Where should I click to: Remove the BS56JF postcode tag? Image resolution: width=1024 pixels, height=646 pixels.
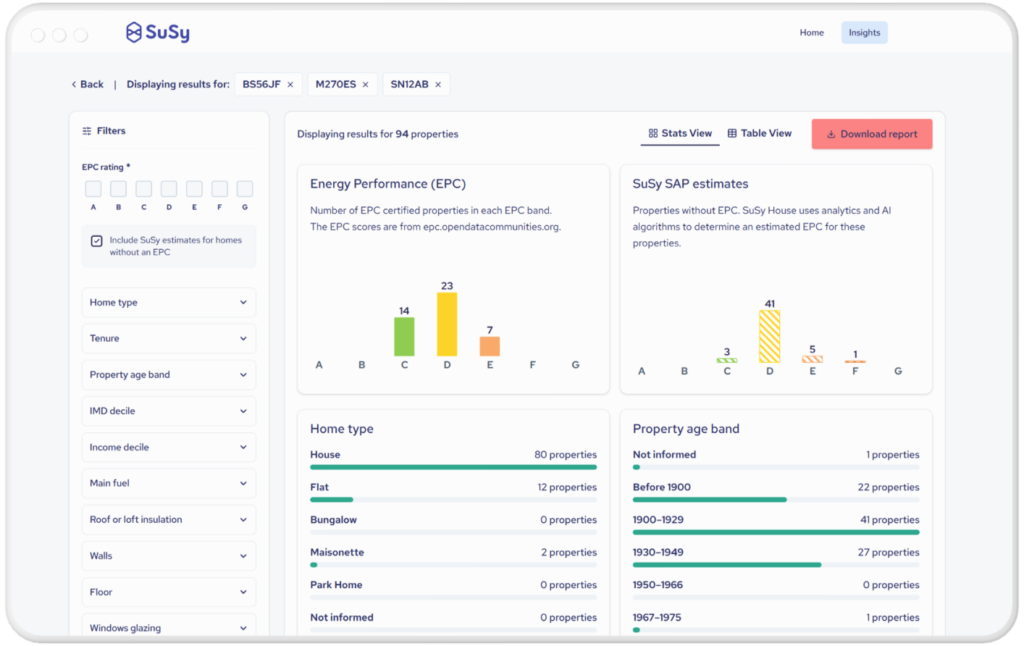[x=291, y=84]
